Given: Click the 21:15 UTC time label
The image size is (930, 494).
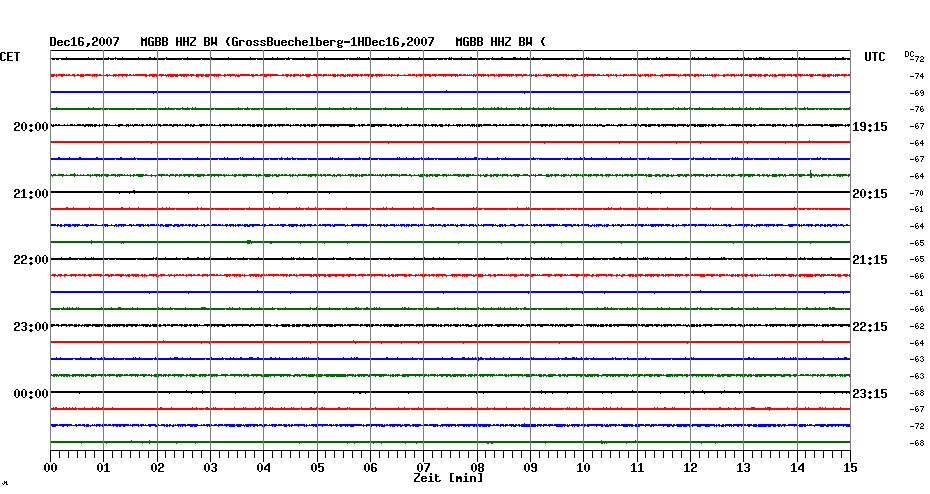Looking at the screenshot, I should point(870,260).
